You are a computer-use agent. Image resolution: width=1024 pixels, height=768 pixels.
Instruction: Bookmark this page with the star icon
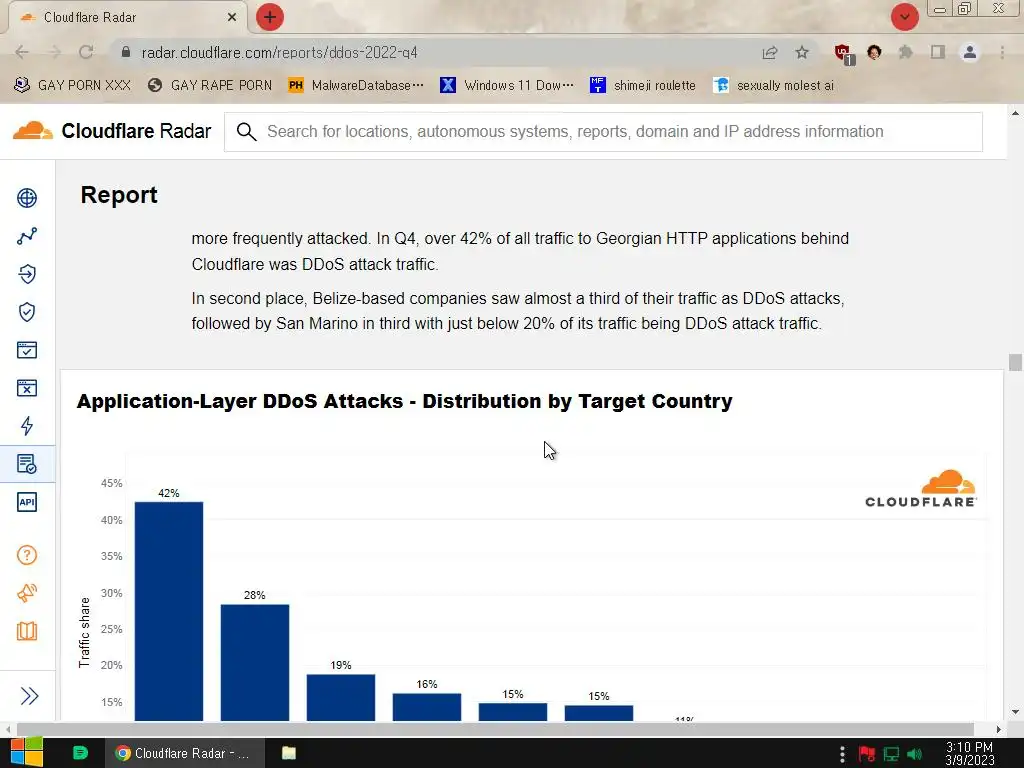click(802, 52)
